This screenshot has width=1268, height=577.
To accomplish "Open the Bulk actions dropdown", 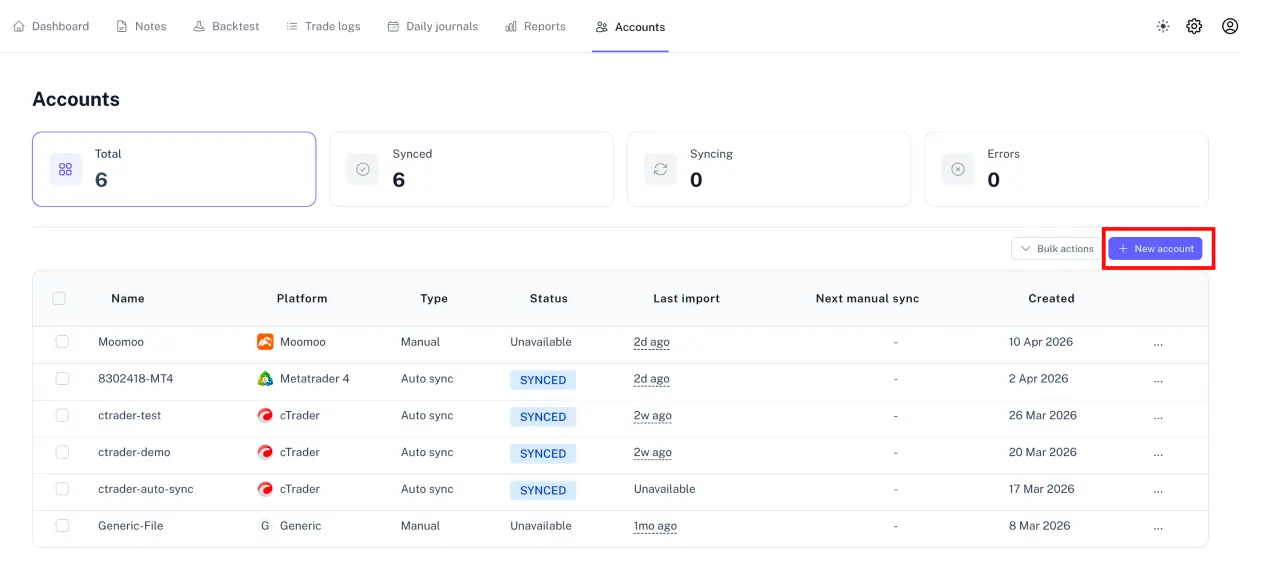I will (x=1054, y=248).
